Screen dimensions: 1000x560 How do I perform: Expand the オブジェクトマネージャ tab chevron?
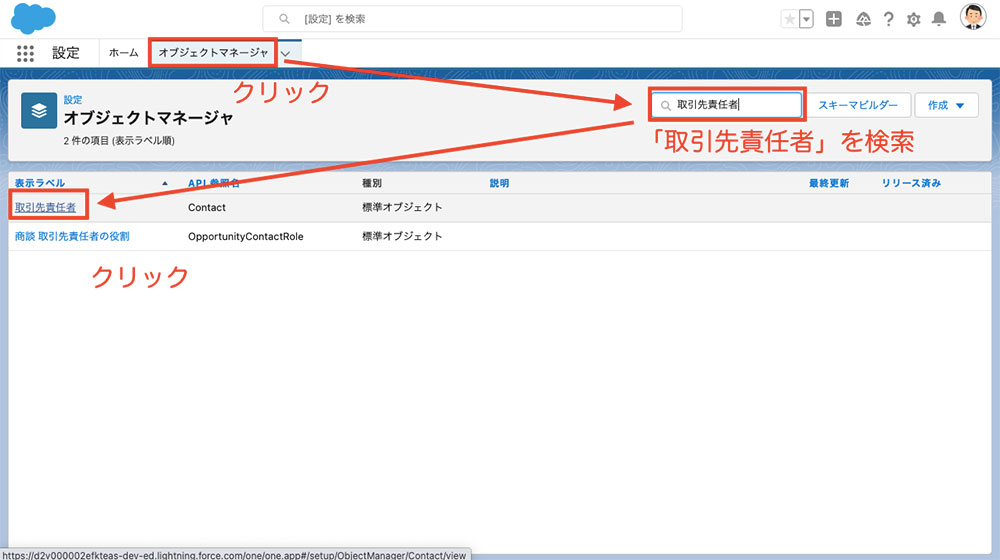click(x=286, y=54)
